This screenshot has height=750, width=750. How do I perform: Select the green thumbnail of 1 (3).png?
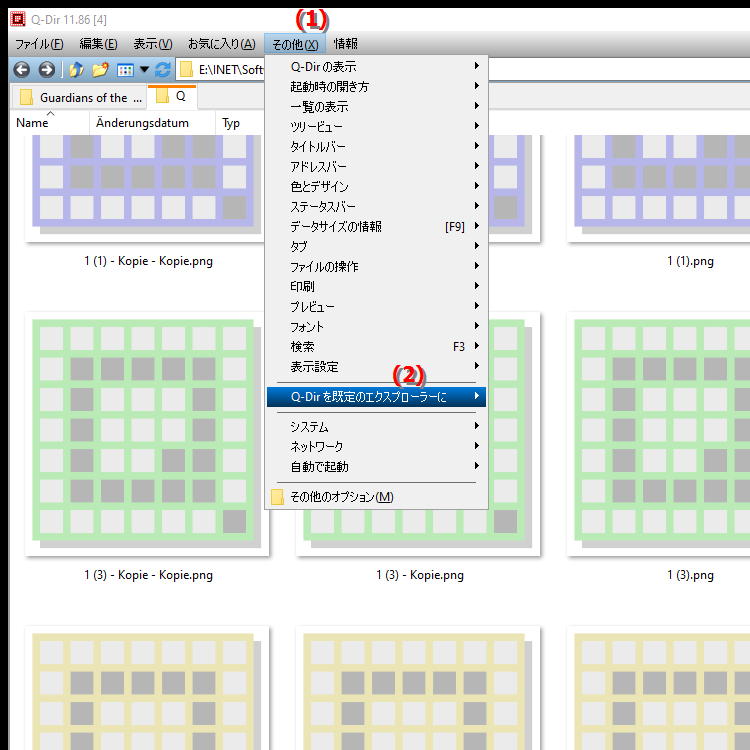(x=659, y=433)
